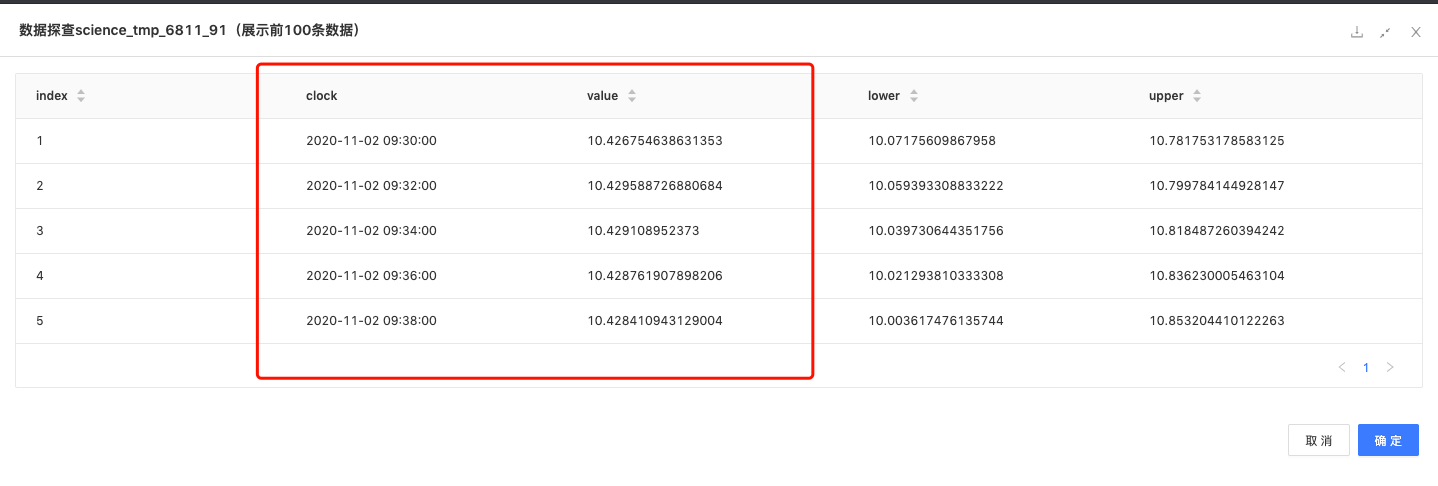The image size is (1438, 486).
Task: Sort the table by index column arrows
Action: [81, 96]
